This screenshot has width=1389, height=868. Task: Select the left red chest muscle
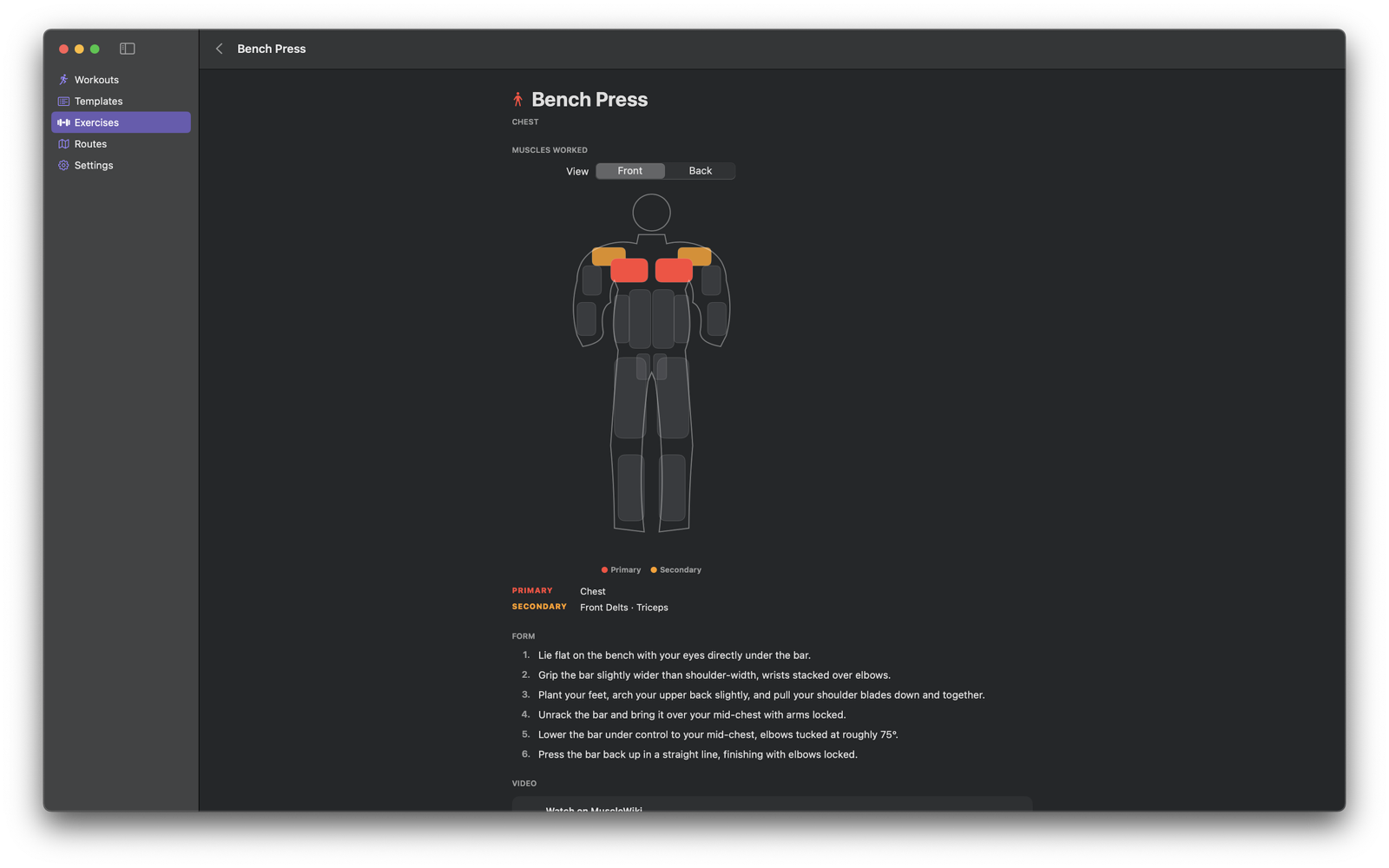tap(629, 270)
